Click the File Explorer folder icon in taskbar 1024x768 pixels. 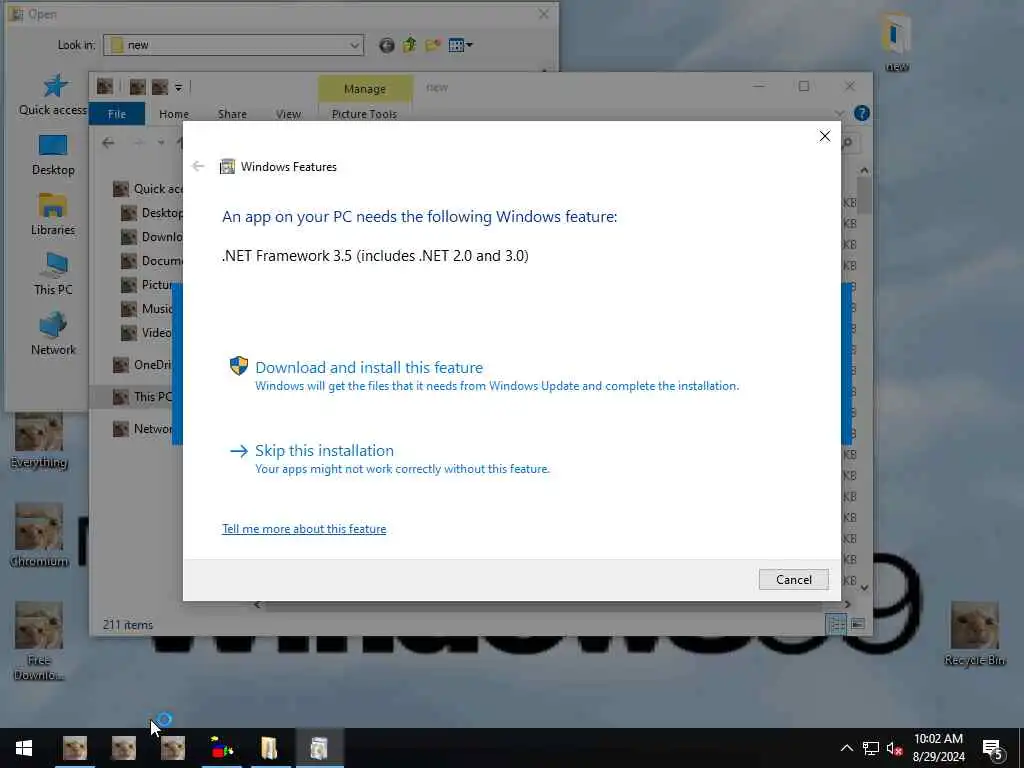pos(270,748)
